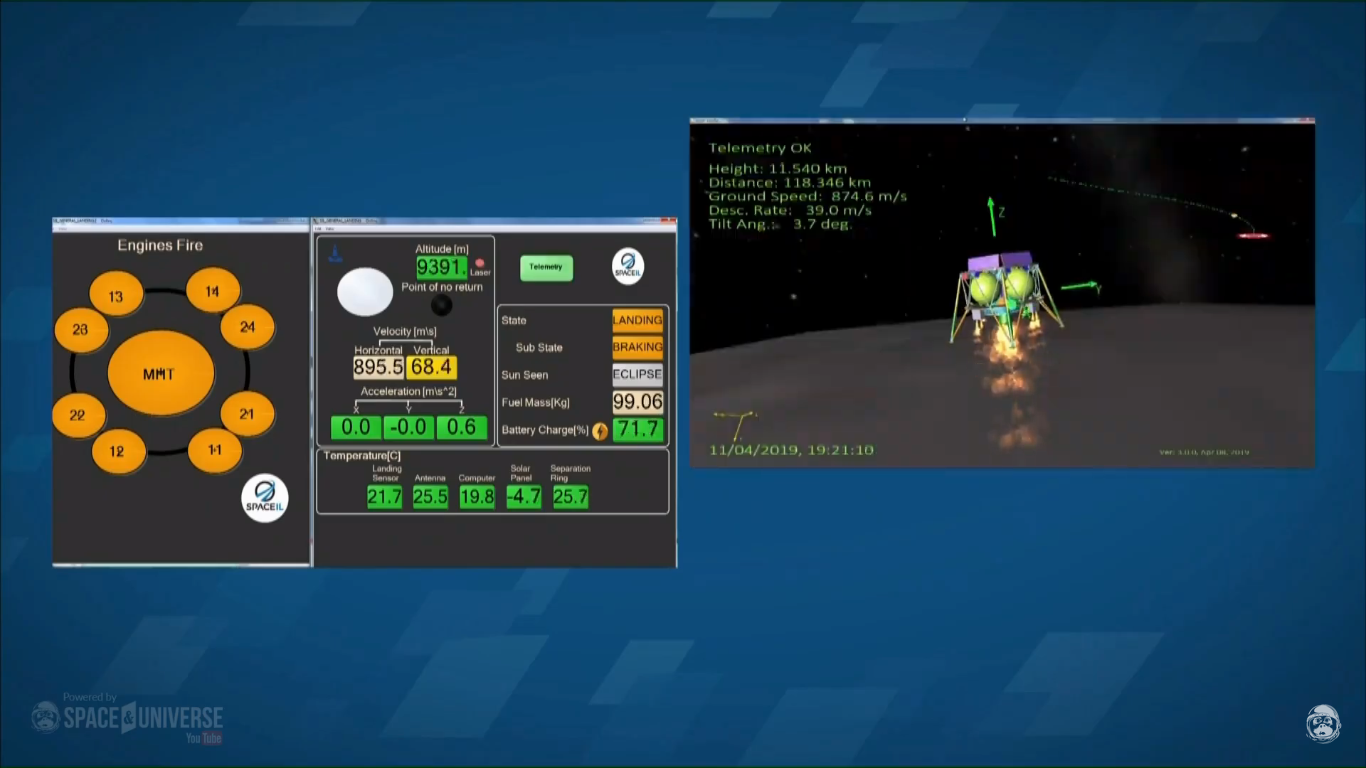
Task: Click the Altitude value 9391
Action: (442, 267)
